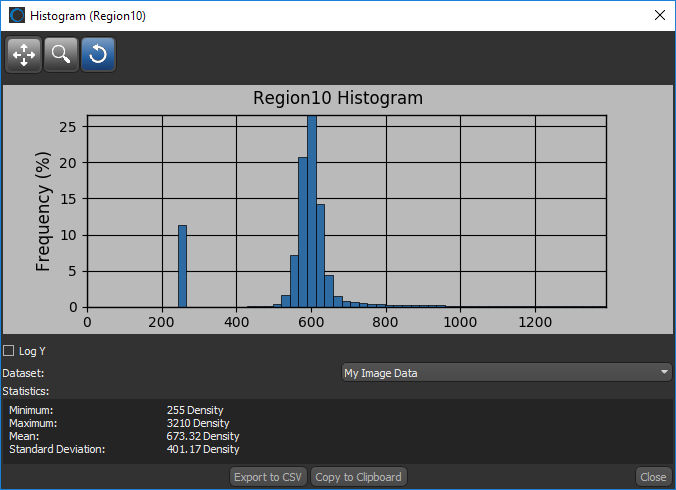Viewport: 676px width, 490px height.
Task: Select the Mean value 673.32 Density
Action: pyautogui.click(x=202, y=436)
